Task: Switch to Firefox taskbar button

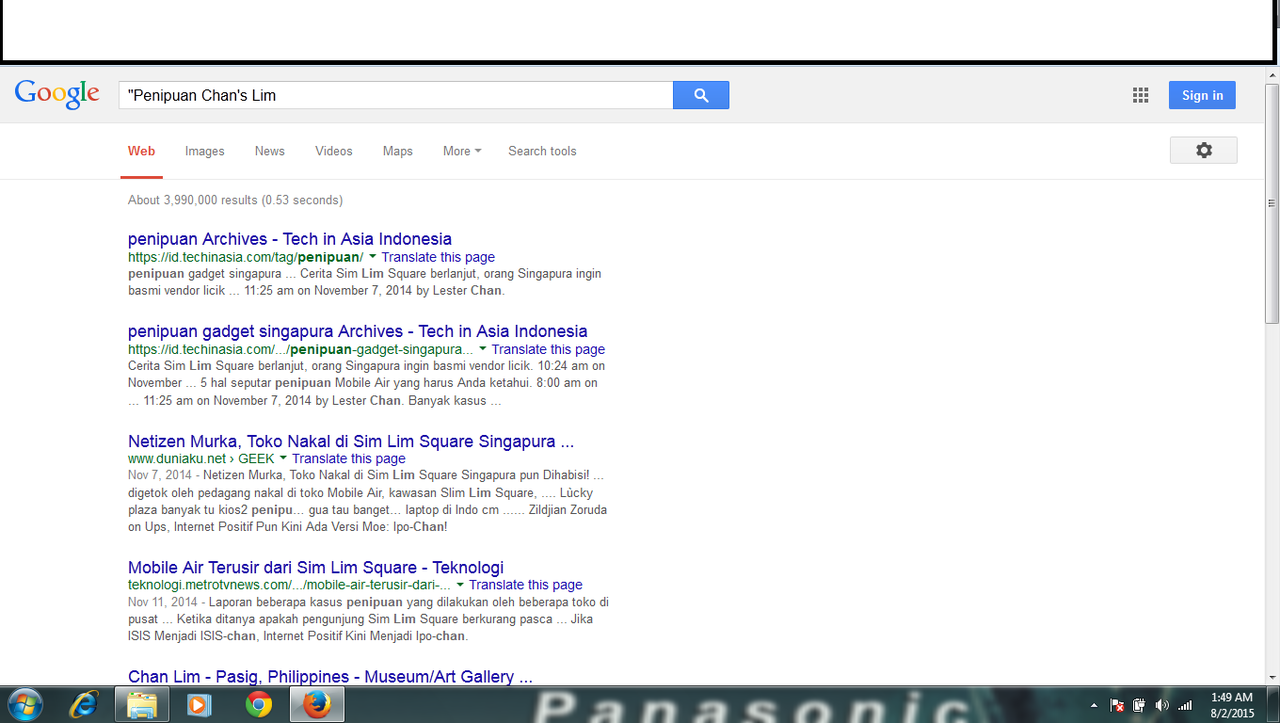Action: click(x=317, y=705)
